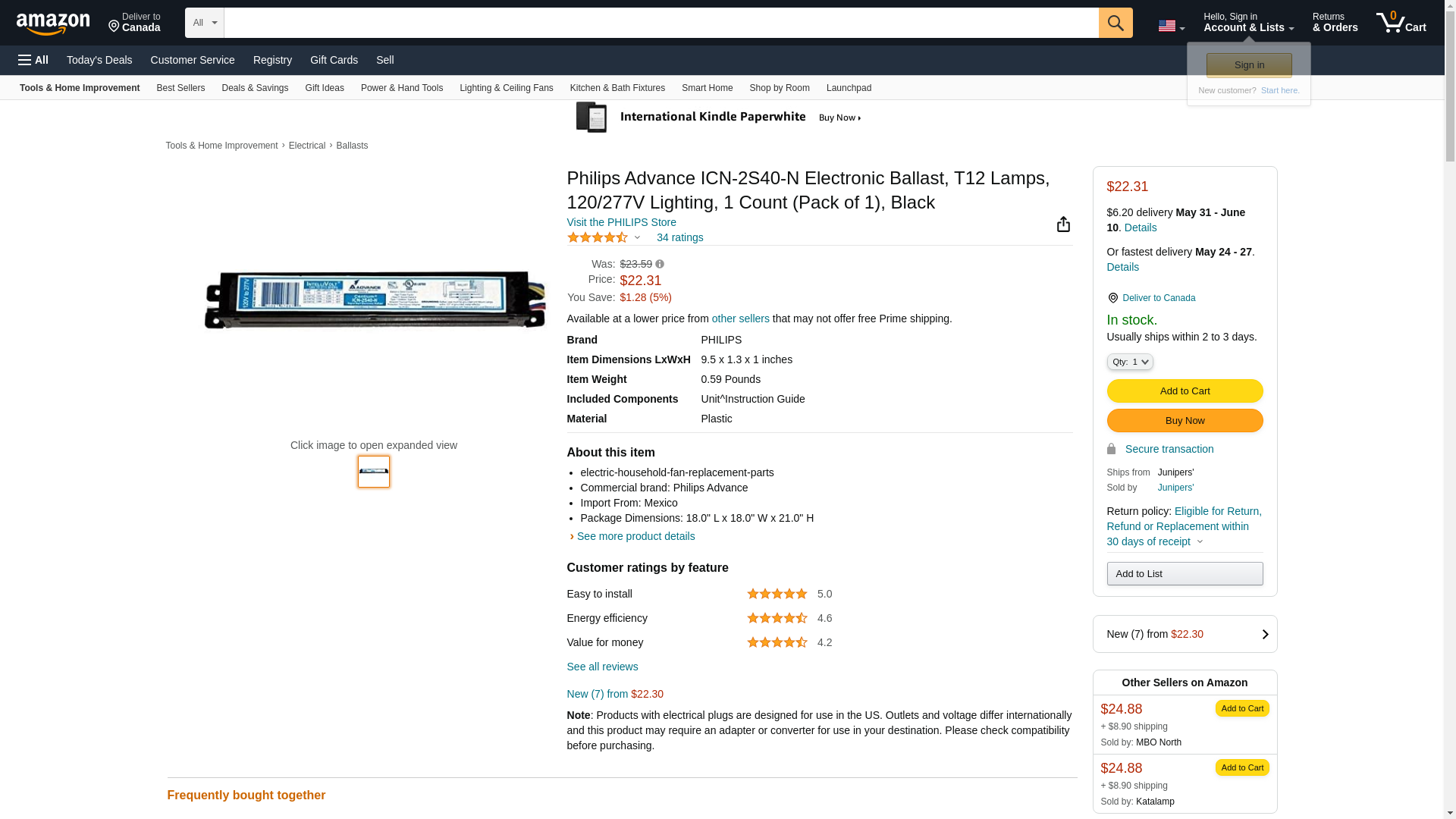Select the product image thumbnail
Screen dimensions: 1456x819
coord(373,472)
